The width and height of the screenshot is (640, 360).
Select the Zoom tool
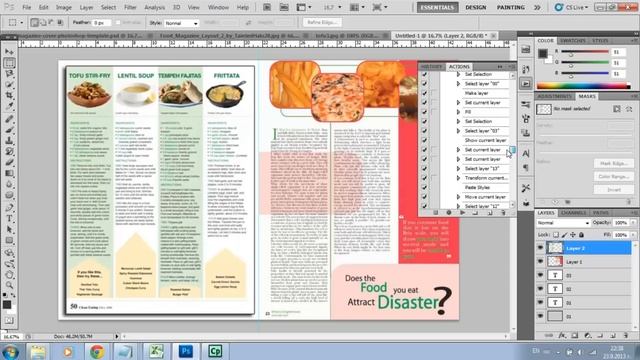9,285
